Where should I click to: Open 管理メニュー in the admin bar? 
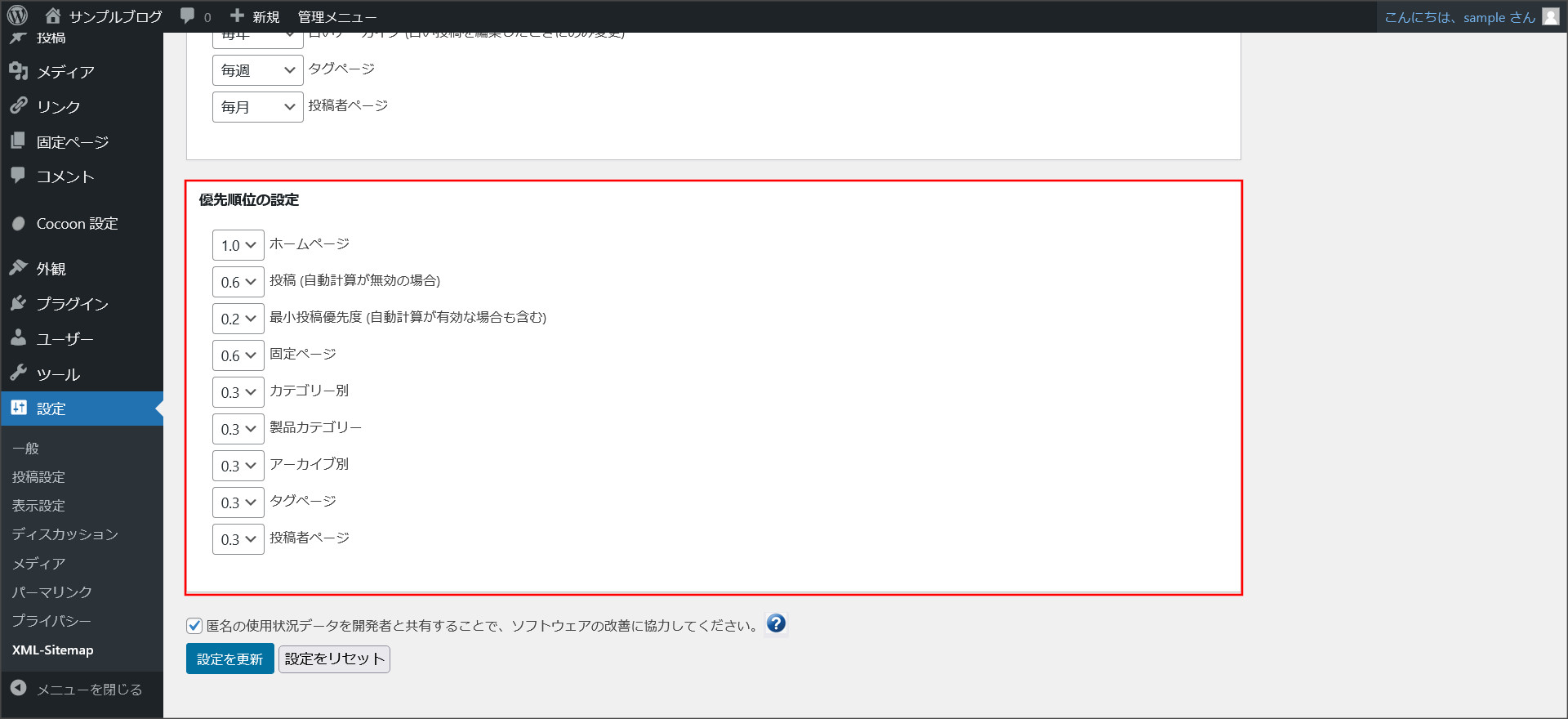tap(336, 16)
